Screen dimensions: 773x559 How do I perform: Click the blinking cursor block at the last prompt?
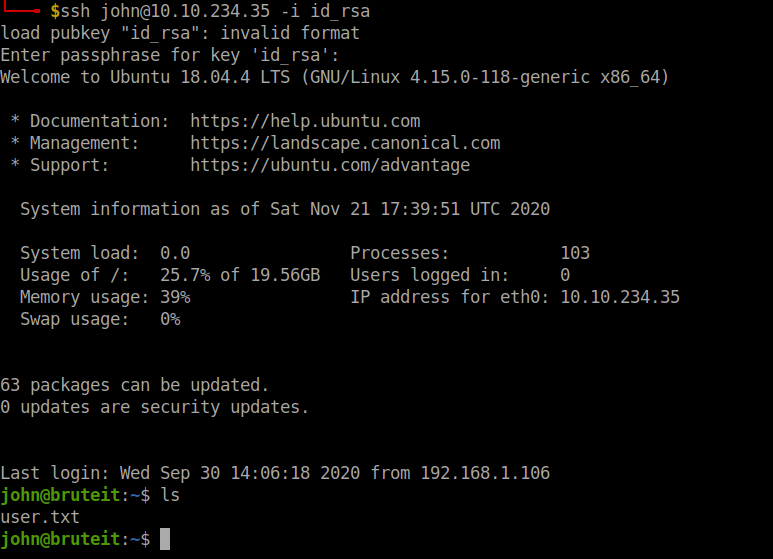(165, 540)
